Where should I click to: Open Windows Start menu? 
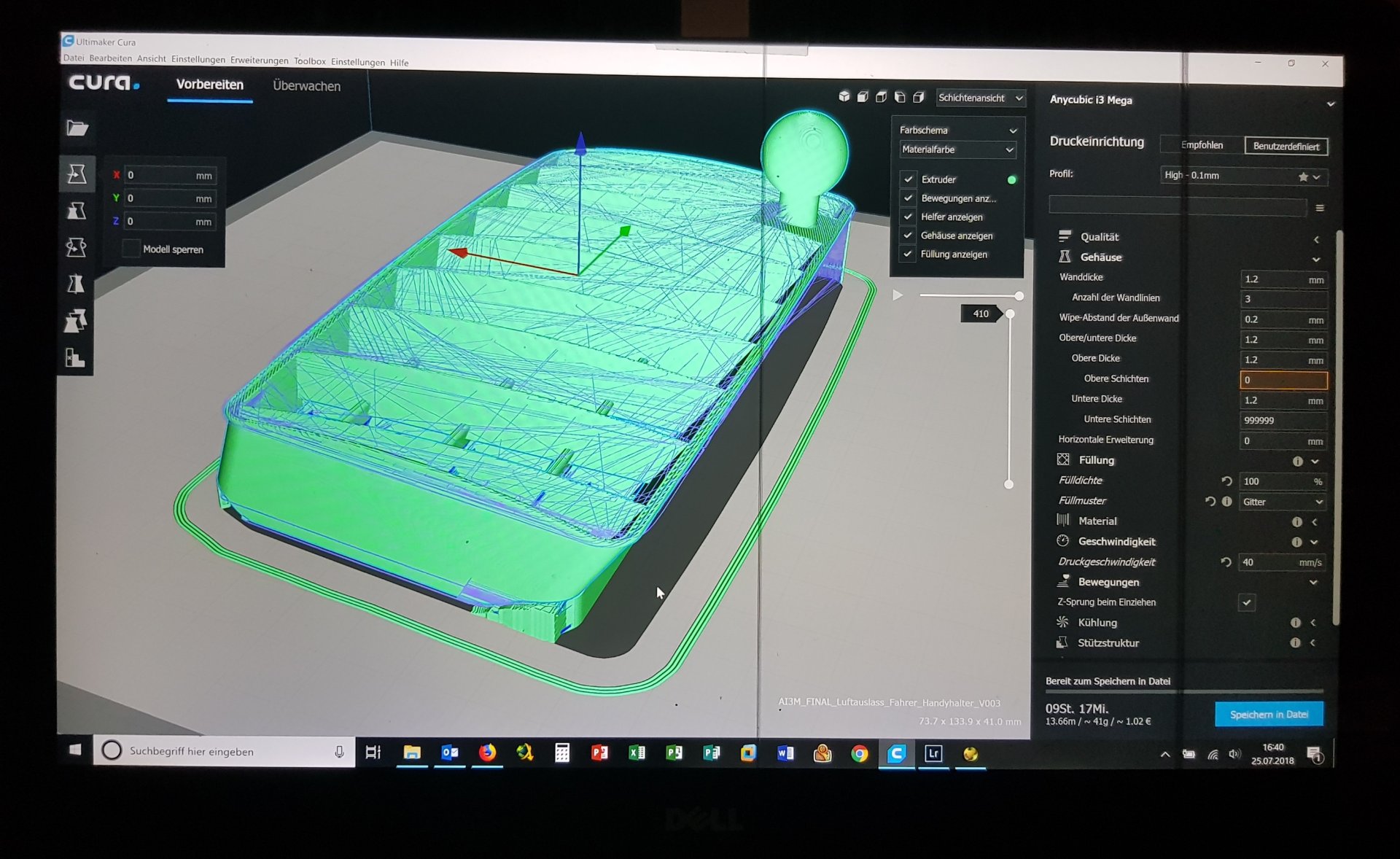[75, 750]
